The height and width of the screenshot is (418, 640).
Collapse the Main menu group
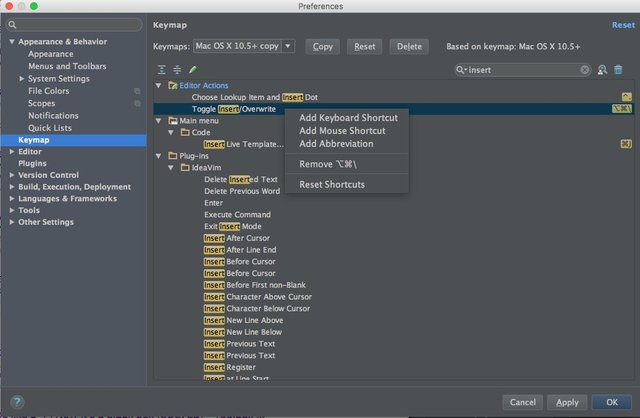coord(158,121)
